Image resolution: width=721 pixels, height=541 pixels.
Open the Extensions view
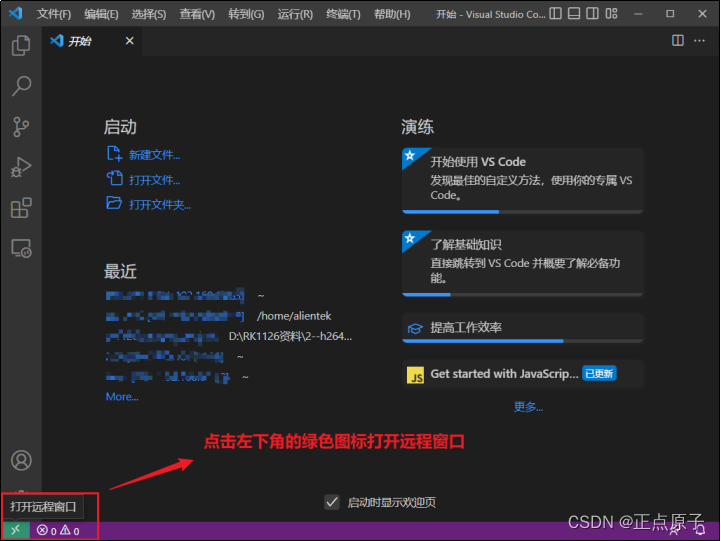click(x=21, y=208)
